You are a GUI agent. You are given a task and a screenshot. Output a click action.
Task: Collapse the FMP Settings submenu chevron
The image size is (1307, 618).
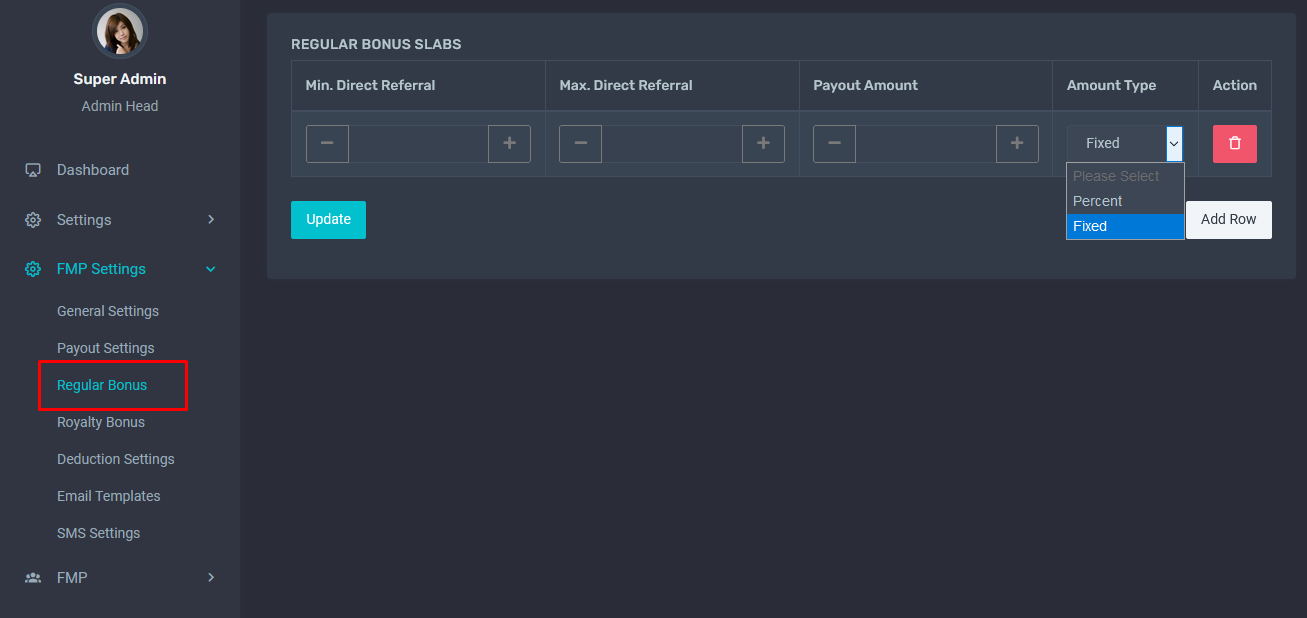click(210, 269)
